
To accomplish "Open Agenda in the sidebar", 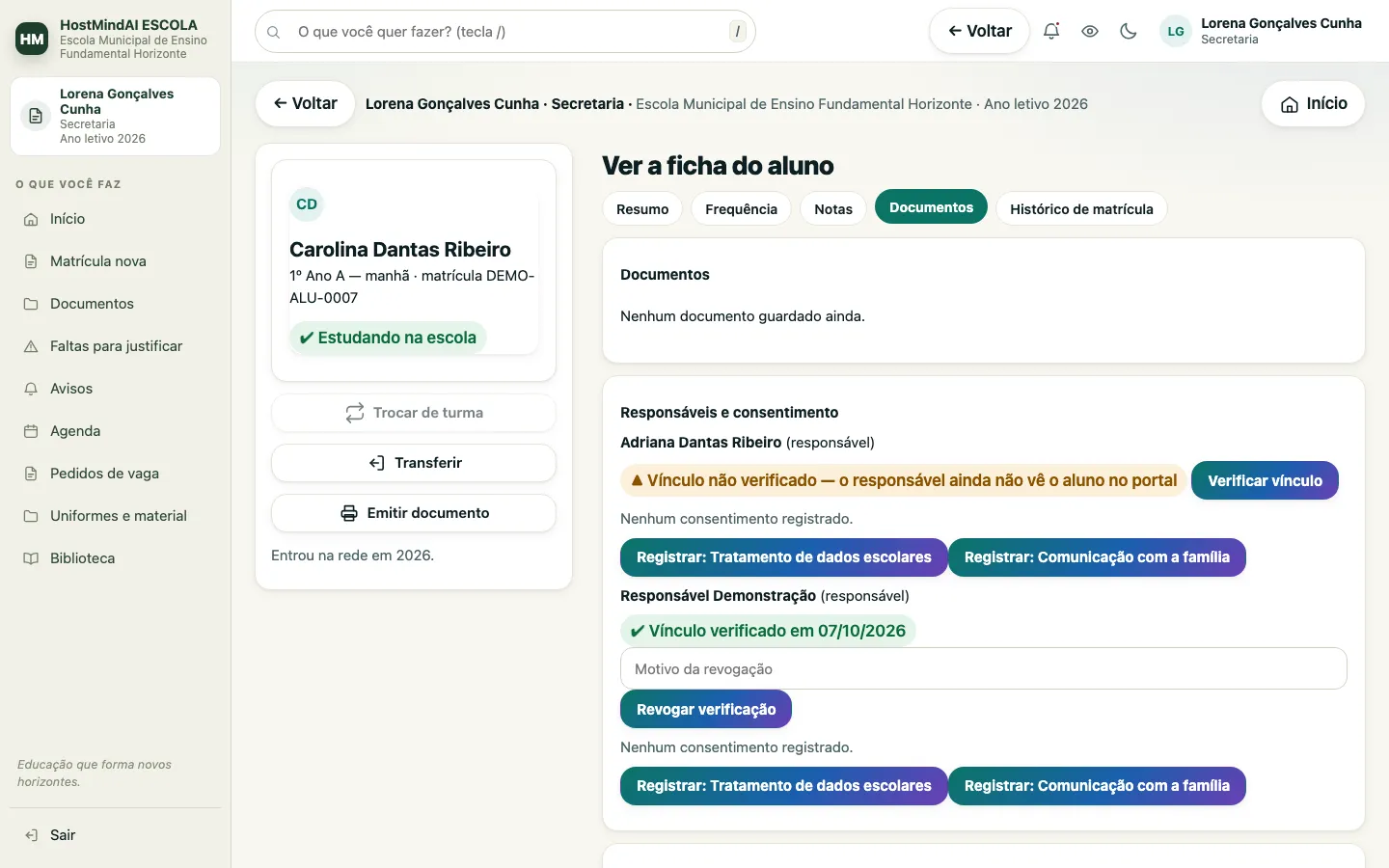I will click(x=115, y=431).
